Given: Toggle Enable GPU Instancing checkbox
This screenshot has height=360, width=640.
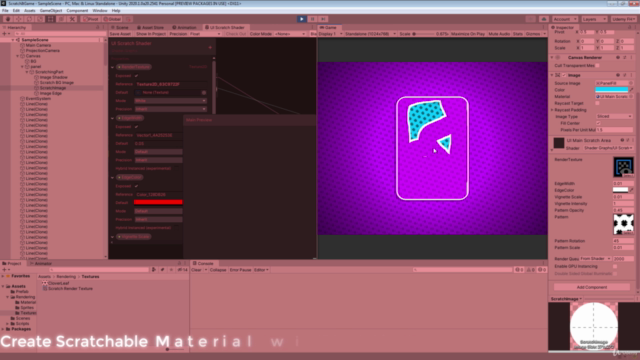Looking at the screenshot, I should 615,266.
